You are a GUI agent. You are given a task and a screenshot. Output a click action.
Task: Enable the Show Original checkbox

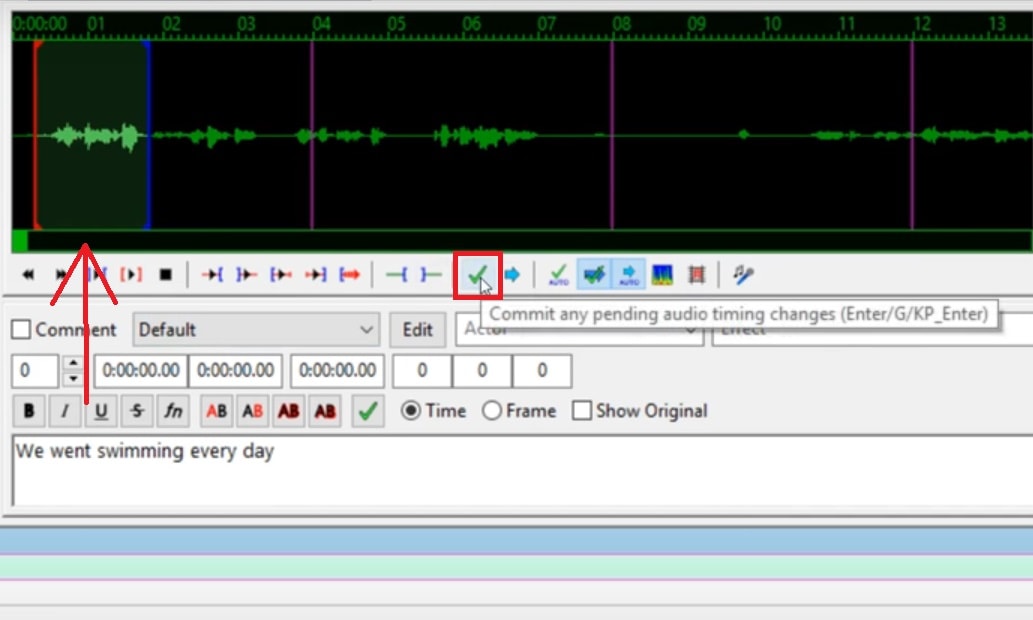582,411
